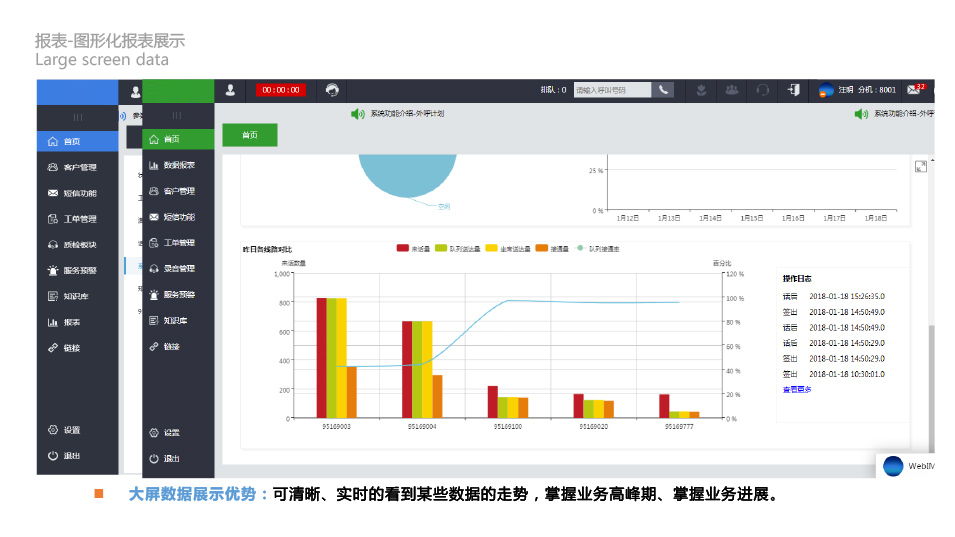955x537 pixels.
Task: Click the greyed headset icon in toolbar
Action: pyautogui.click(x=763, y=90)
